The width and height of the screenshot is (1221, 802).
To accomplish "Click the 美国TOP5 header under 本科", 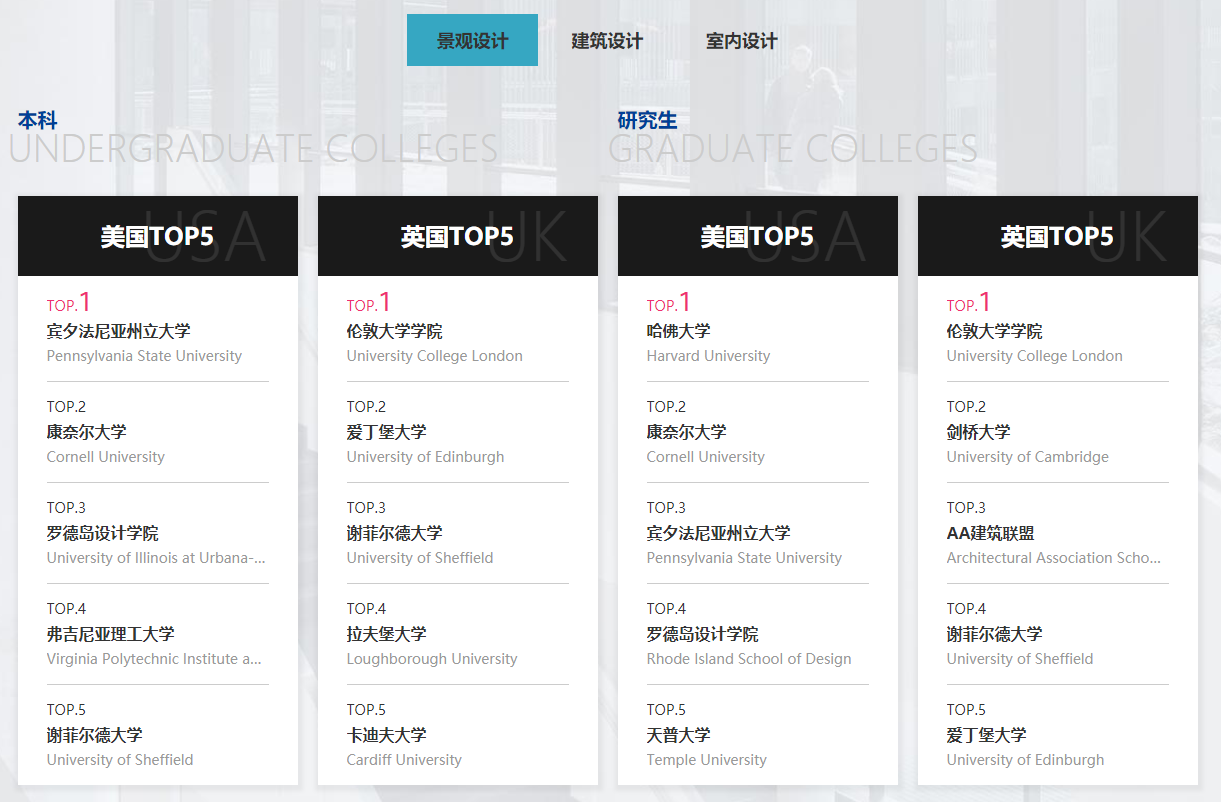I will coord(158,236).
